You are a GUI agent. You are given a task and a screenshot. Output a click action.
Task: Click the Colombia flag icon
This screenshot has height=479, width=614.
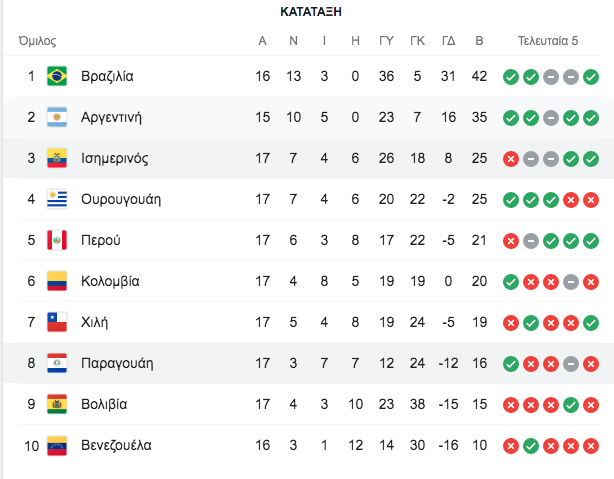[x=57, y=281]
